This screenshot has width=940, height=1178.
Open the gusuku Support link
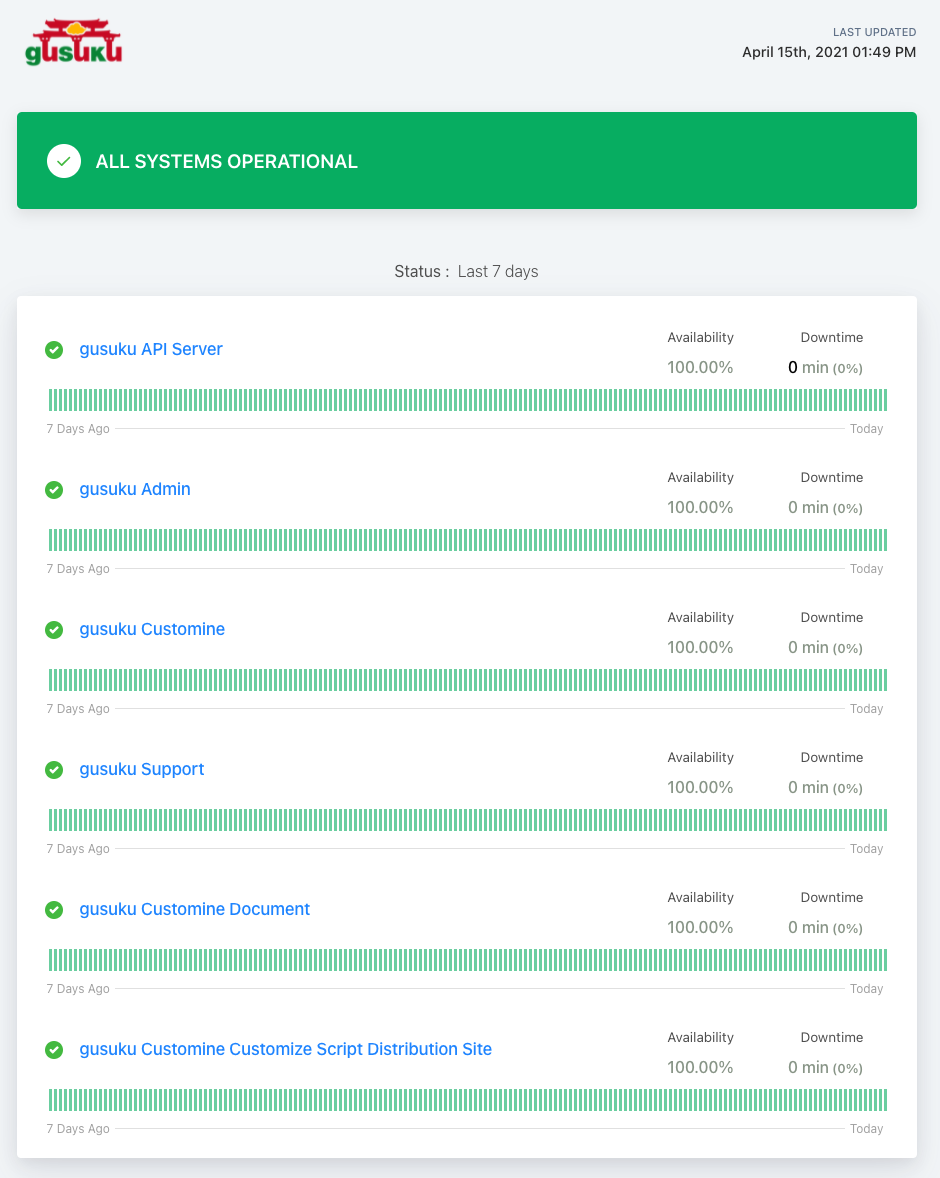pos(142,769)
